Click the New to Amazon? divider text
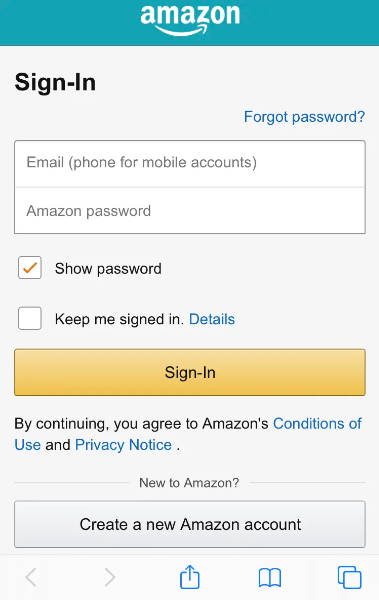Screen dimensions: 379x600 (x=189, y=483)
